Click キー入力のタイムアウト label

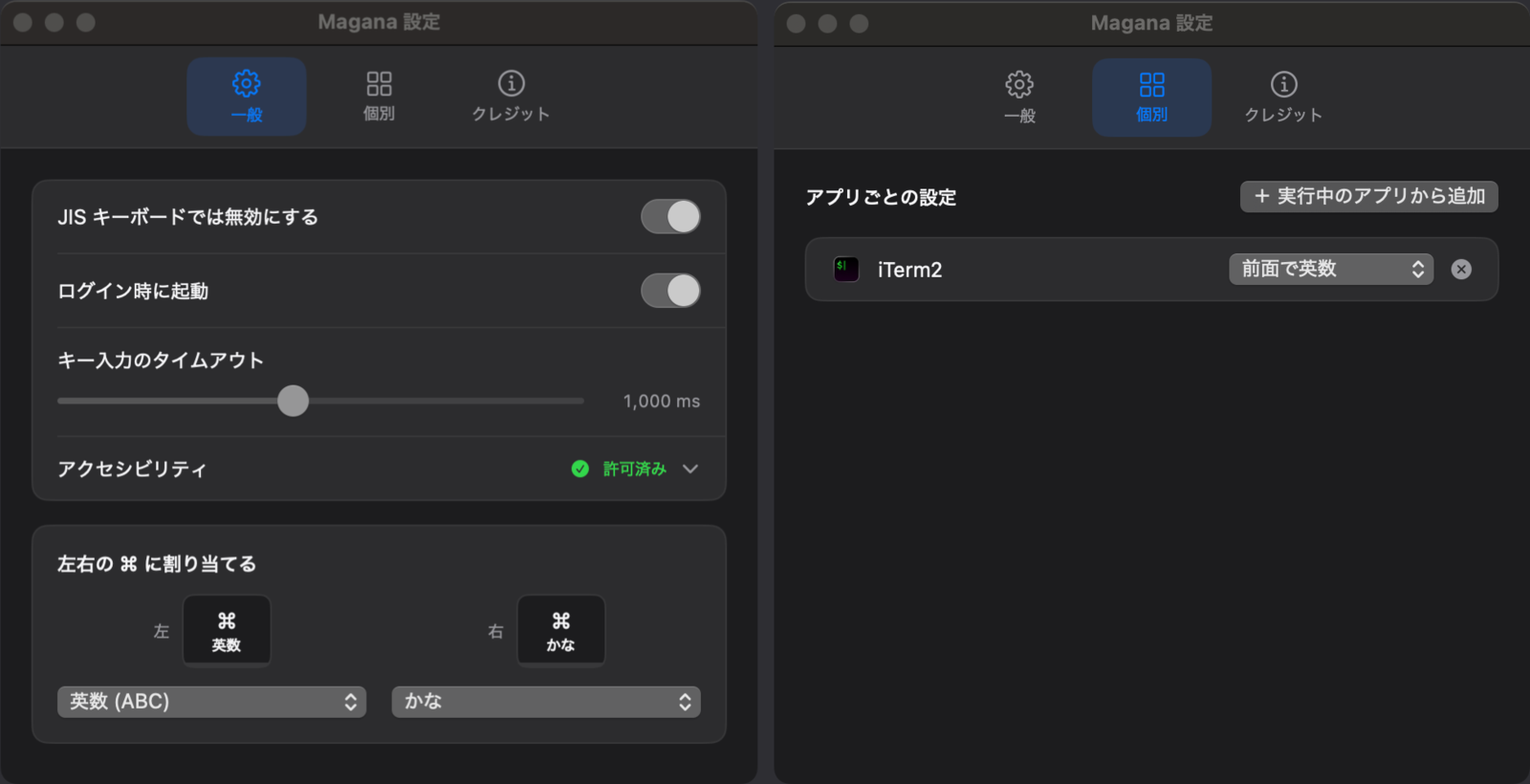coord(161,360)
